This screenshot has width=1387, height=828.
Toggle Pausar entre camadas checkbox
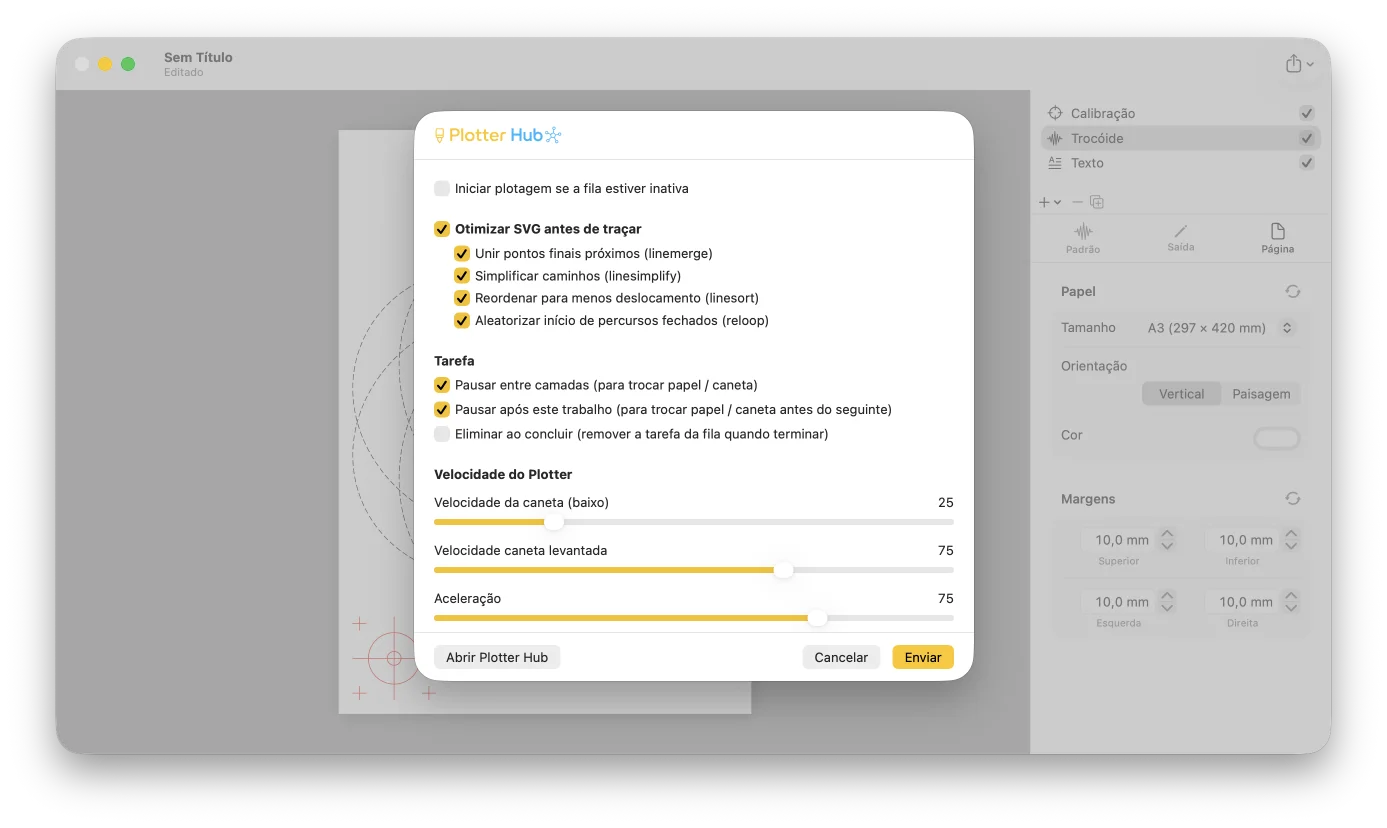442,385
